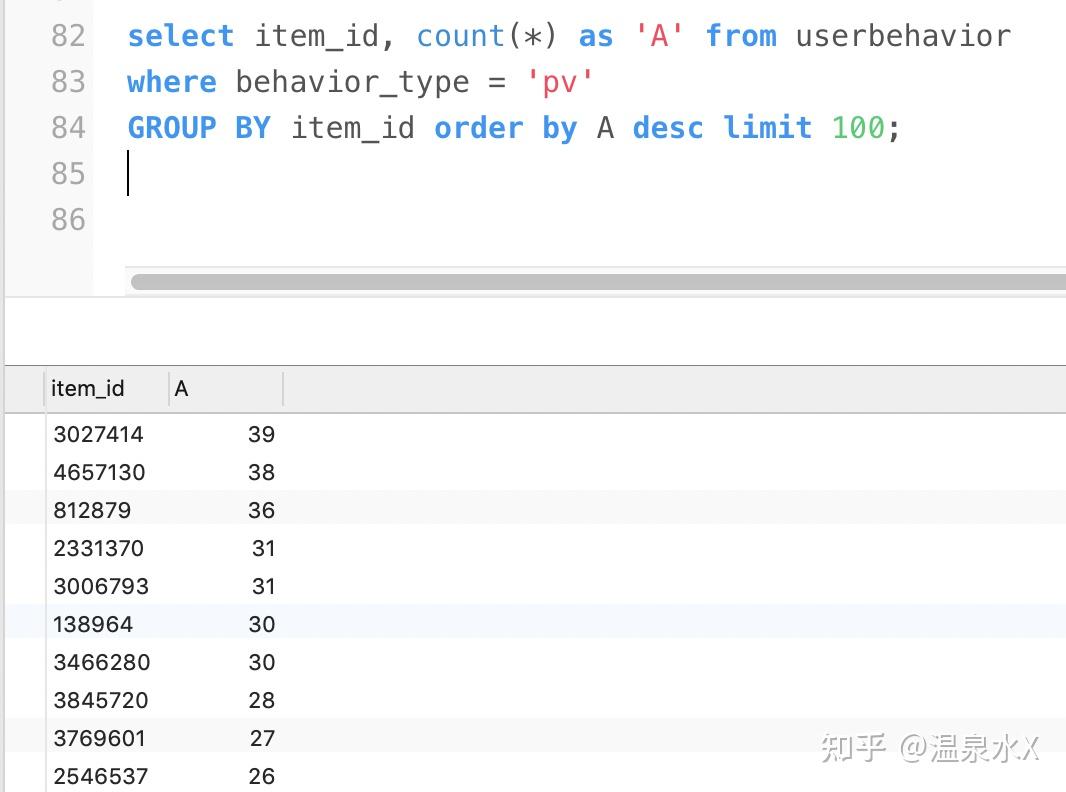
Task: Click the item_id column header
Action: click(x=88, y=388)
